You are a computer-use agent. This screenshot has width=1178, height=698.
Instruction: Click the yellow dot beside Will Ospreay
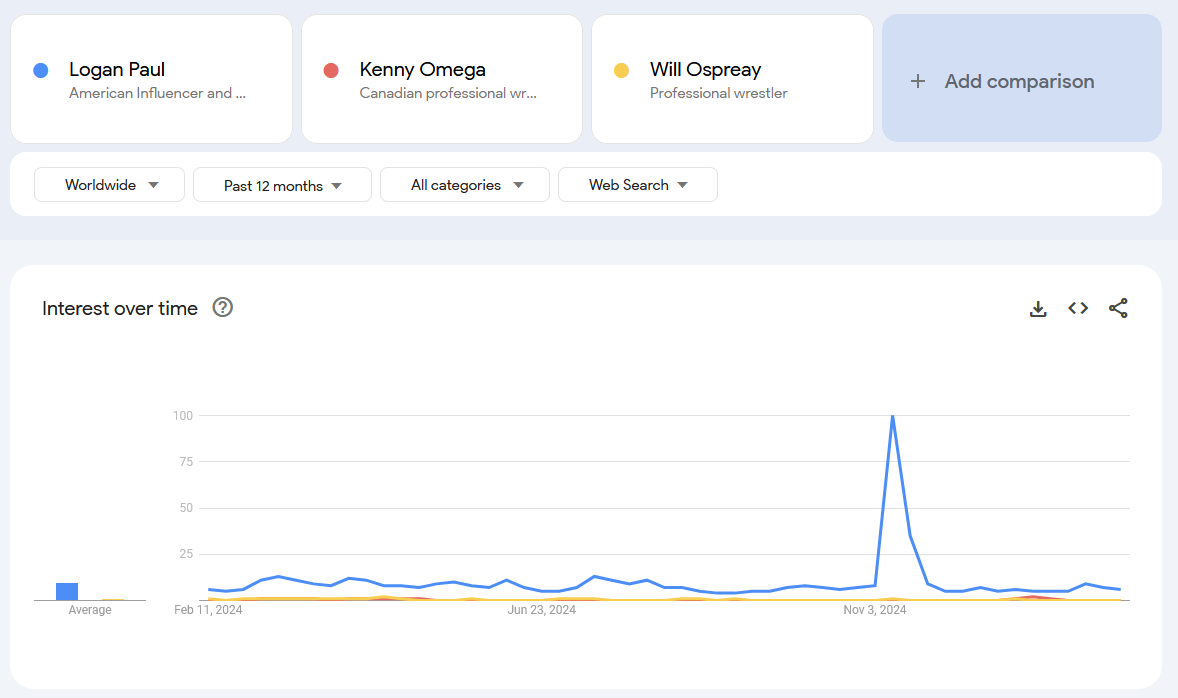[621, 71]
